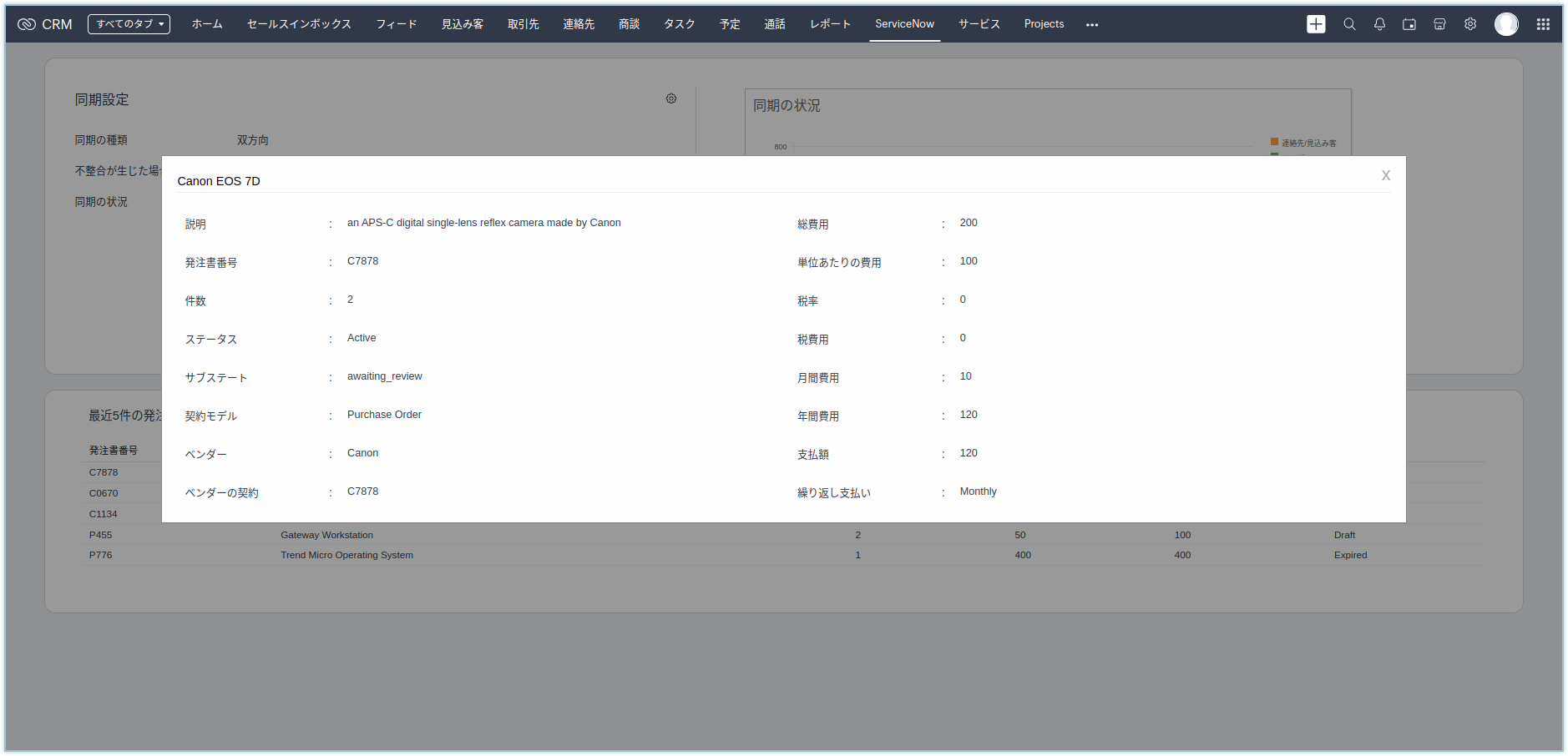The height and width of the screenshot is (756, 1568).
Task: Click the ステータス value Active
Action: pyautogui.click(x=362, y=338)
